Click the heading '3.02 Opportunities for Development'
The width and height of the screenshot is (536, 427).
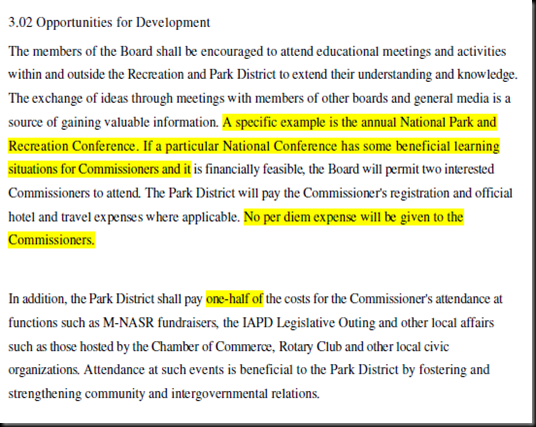pos(109,23)
